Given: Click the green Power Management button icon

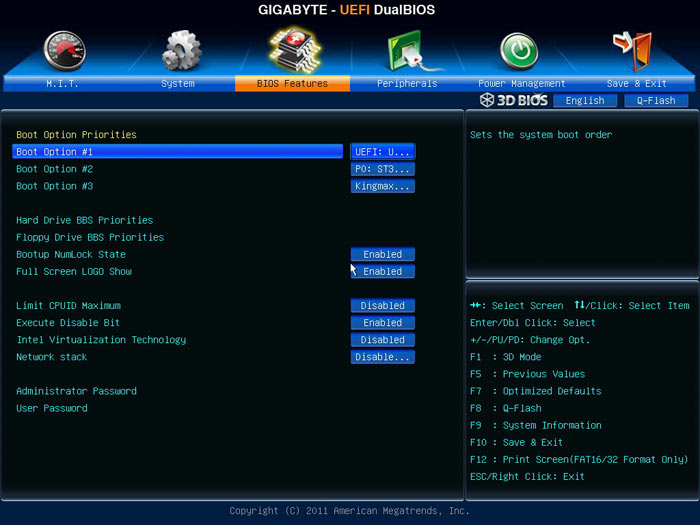Looking at the screenshot, I should tap(519, 51).
